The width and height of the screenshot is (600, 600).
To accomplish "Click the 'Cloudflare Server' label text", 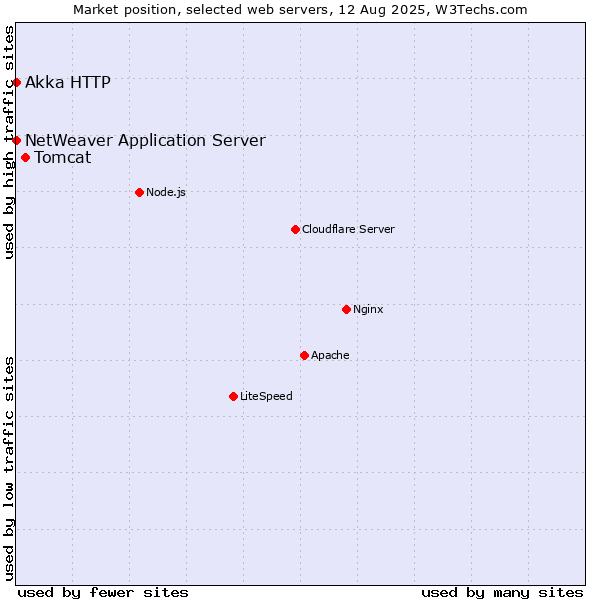I will pyautogui.click(x=348, y=229).
